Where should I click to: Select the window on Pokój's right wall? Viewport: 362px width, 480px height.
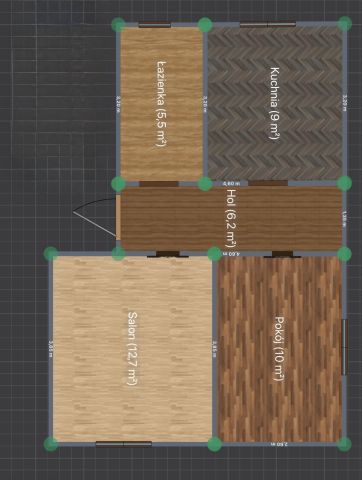(x=345, y=347)
